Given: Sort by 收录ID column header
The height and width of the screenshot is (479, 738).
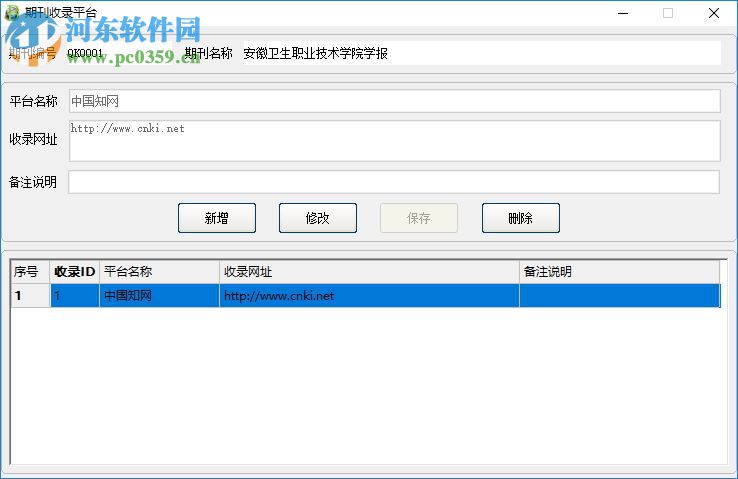Looking at the screenshot, I should (x=75, y=271).
